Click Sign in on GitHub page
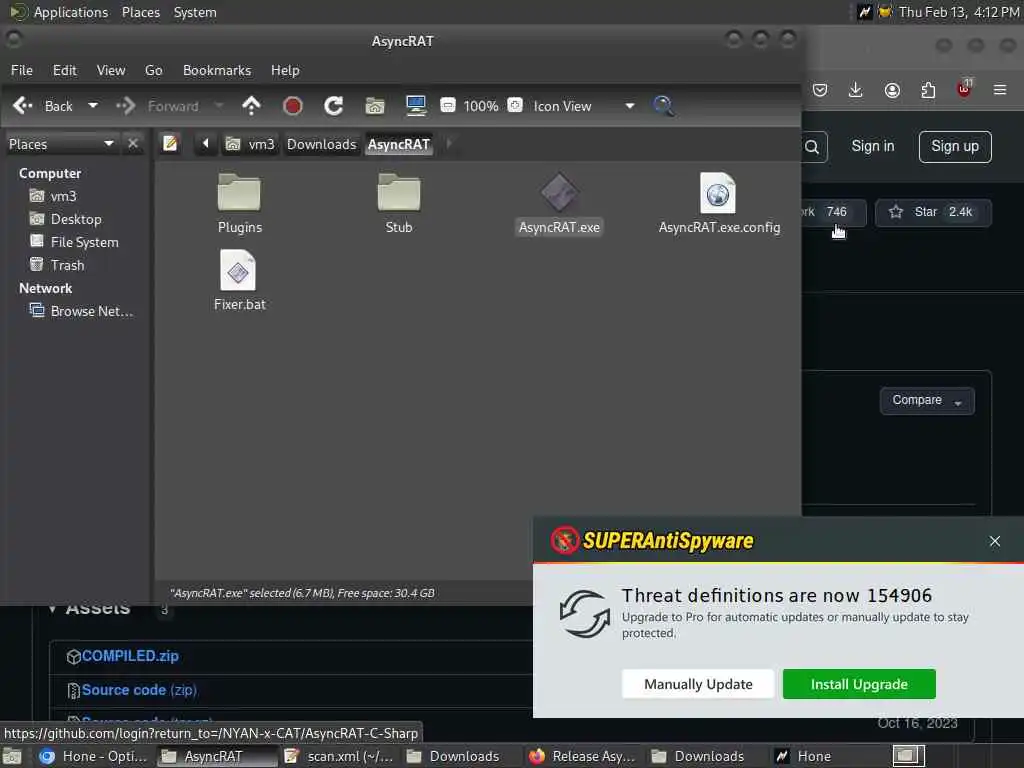 [872, 146]
